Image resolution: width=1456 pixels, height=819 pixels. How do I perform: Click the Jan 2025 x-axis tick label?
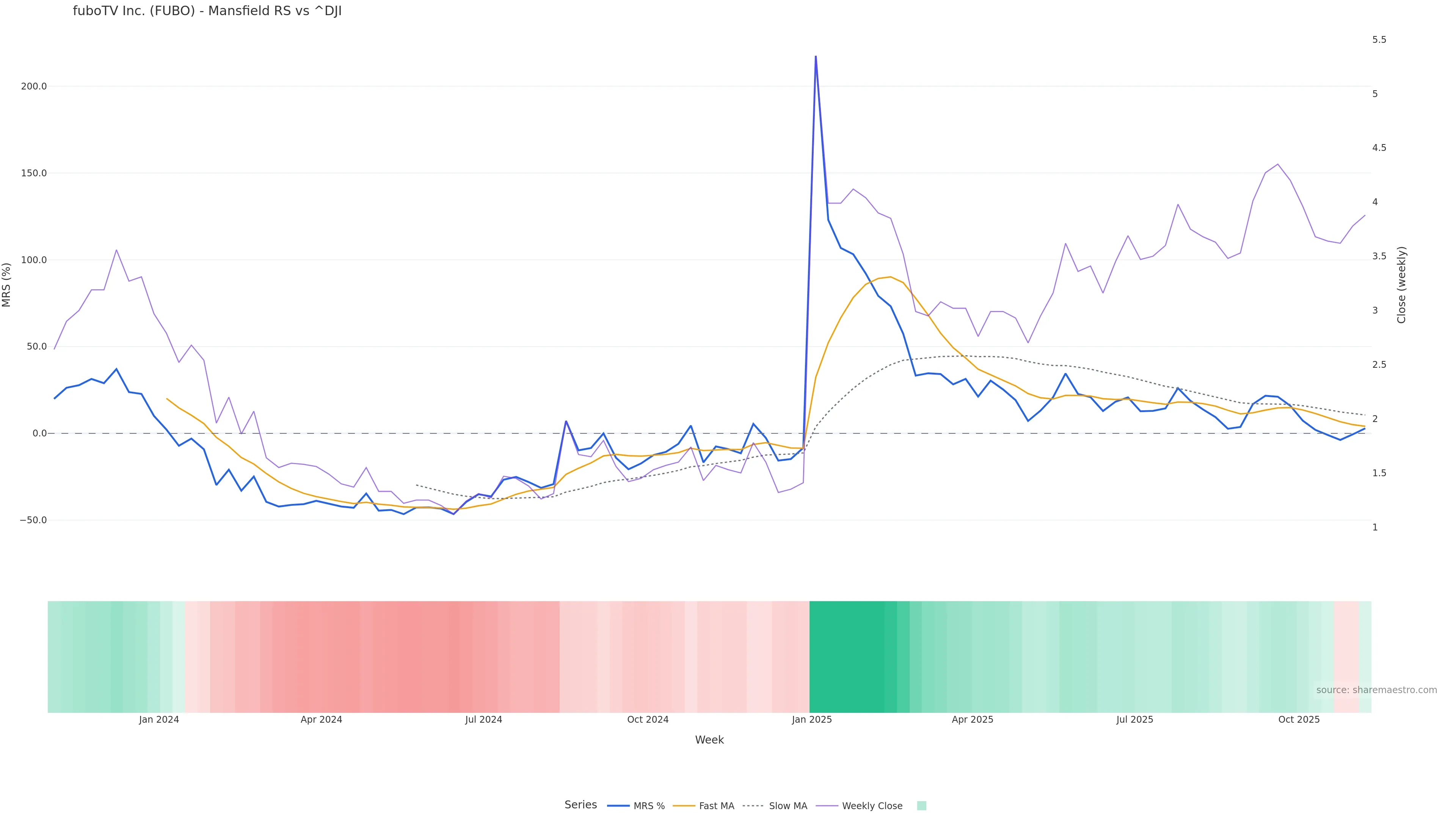click(x=812, y=720)
